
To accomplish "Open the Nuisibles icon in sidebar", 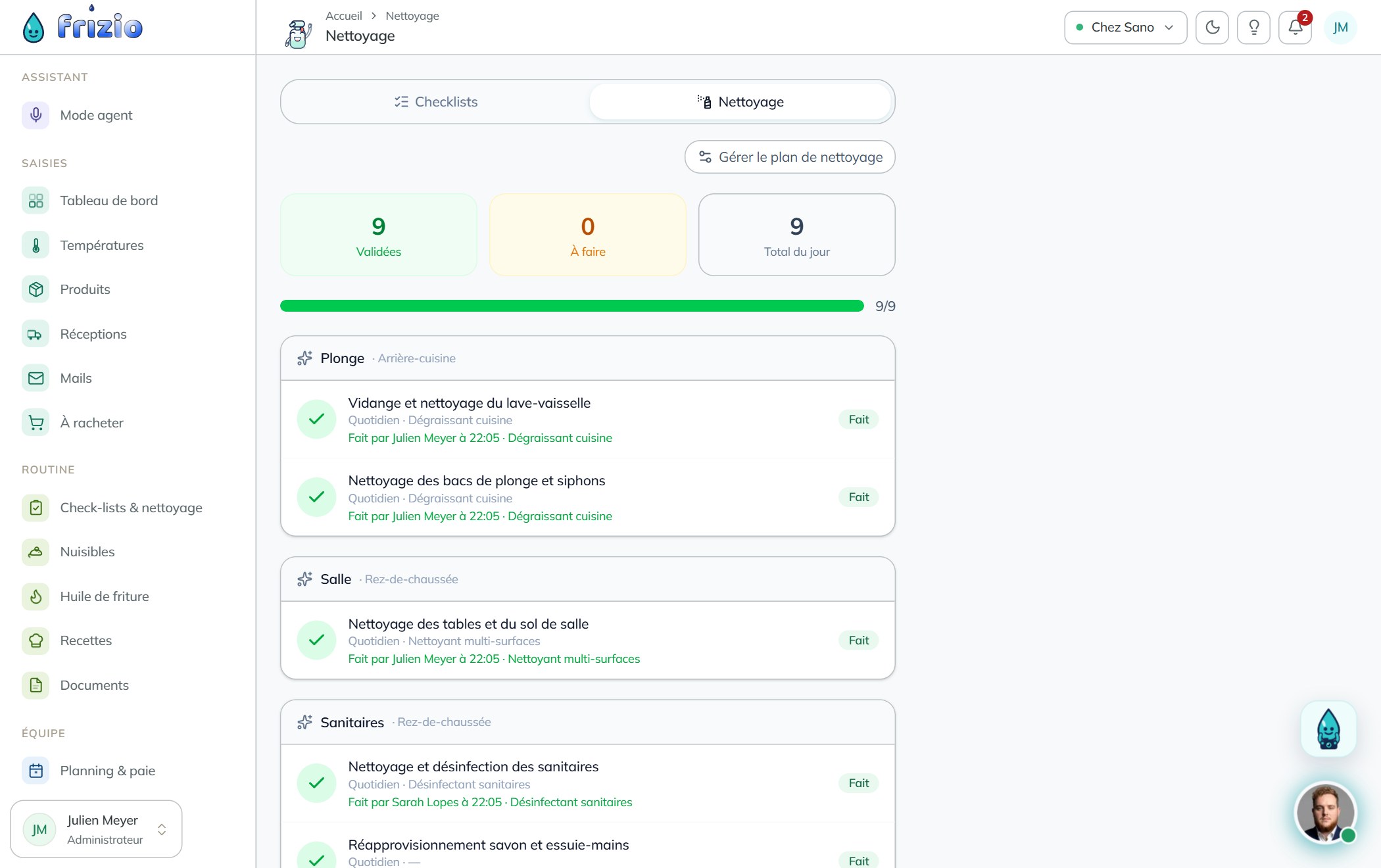I will click(x=36, y=552).
